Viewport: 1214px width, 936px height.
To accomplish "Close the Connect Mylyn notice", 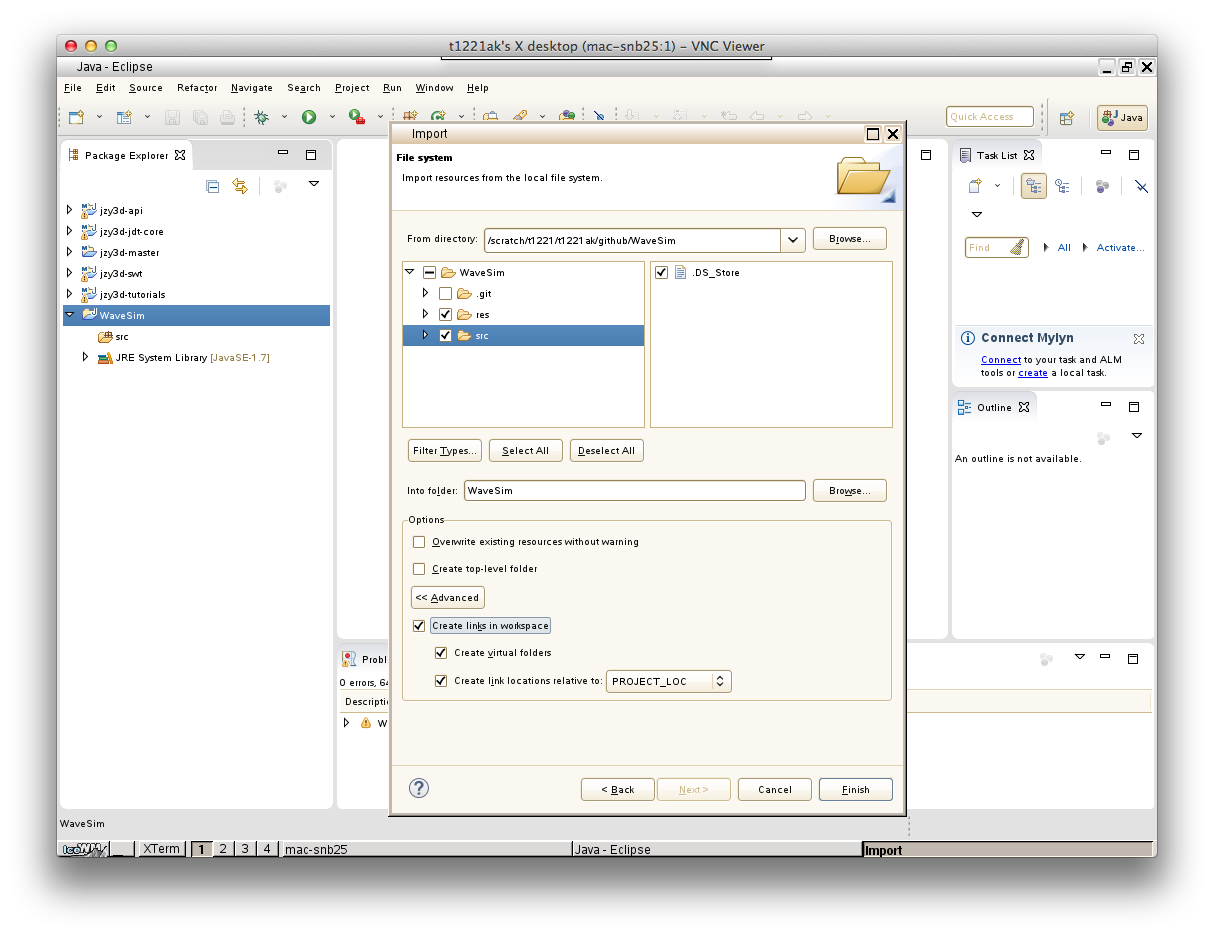I will [x=1138, y=339].
